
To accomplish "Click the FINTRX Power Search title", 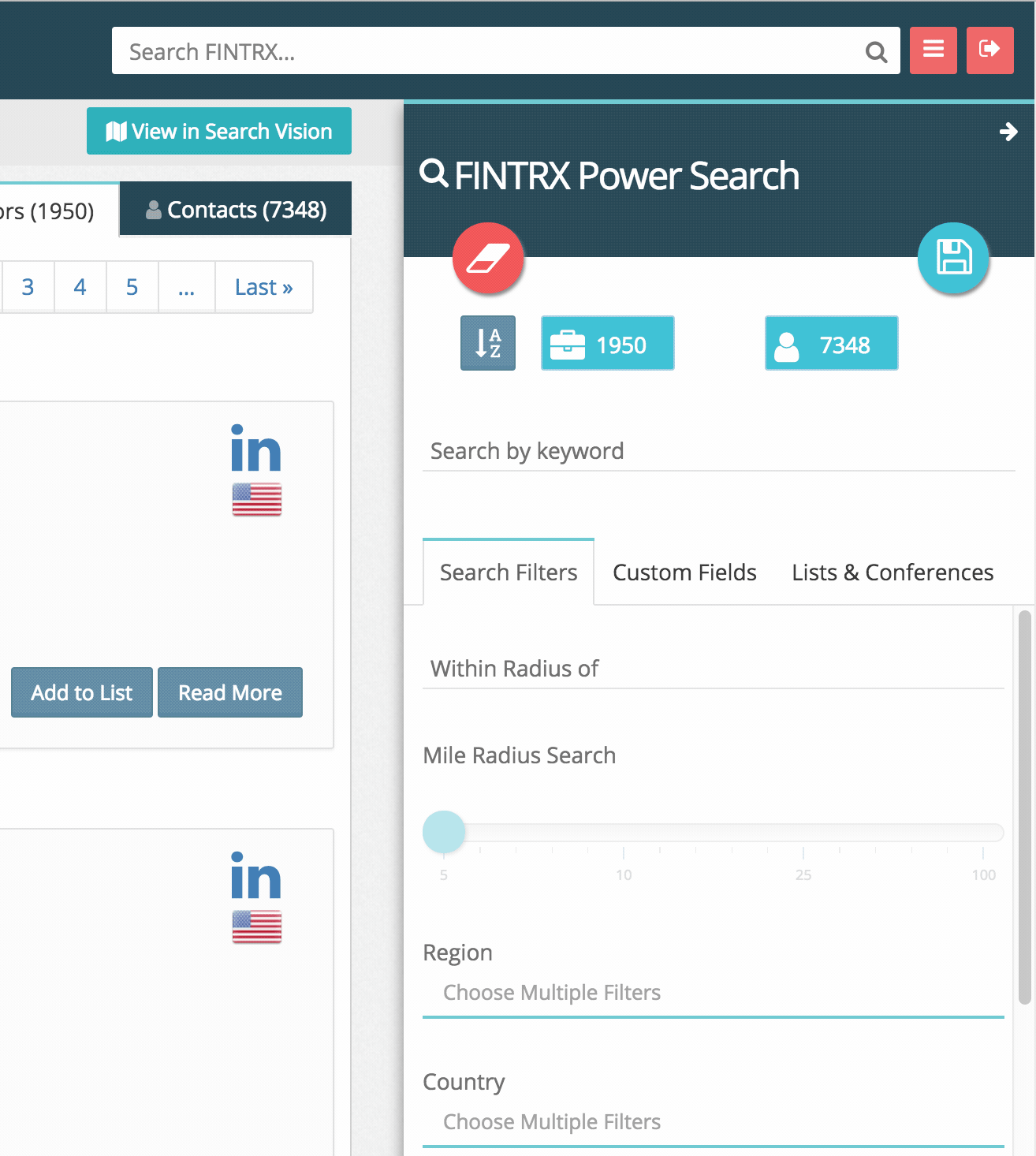I will (627, 176).
